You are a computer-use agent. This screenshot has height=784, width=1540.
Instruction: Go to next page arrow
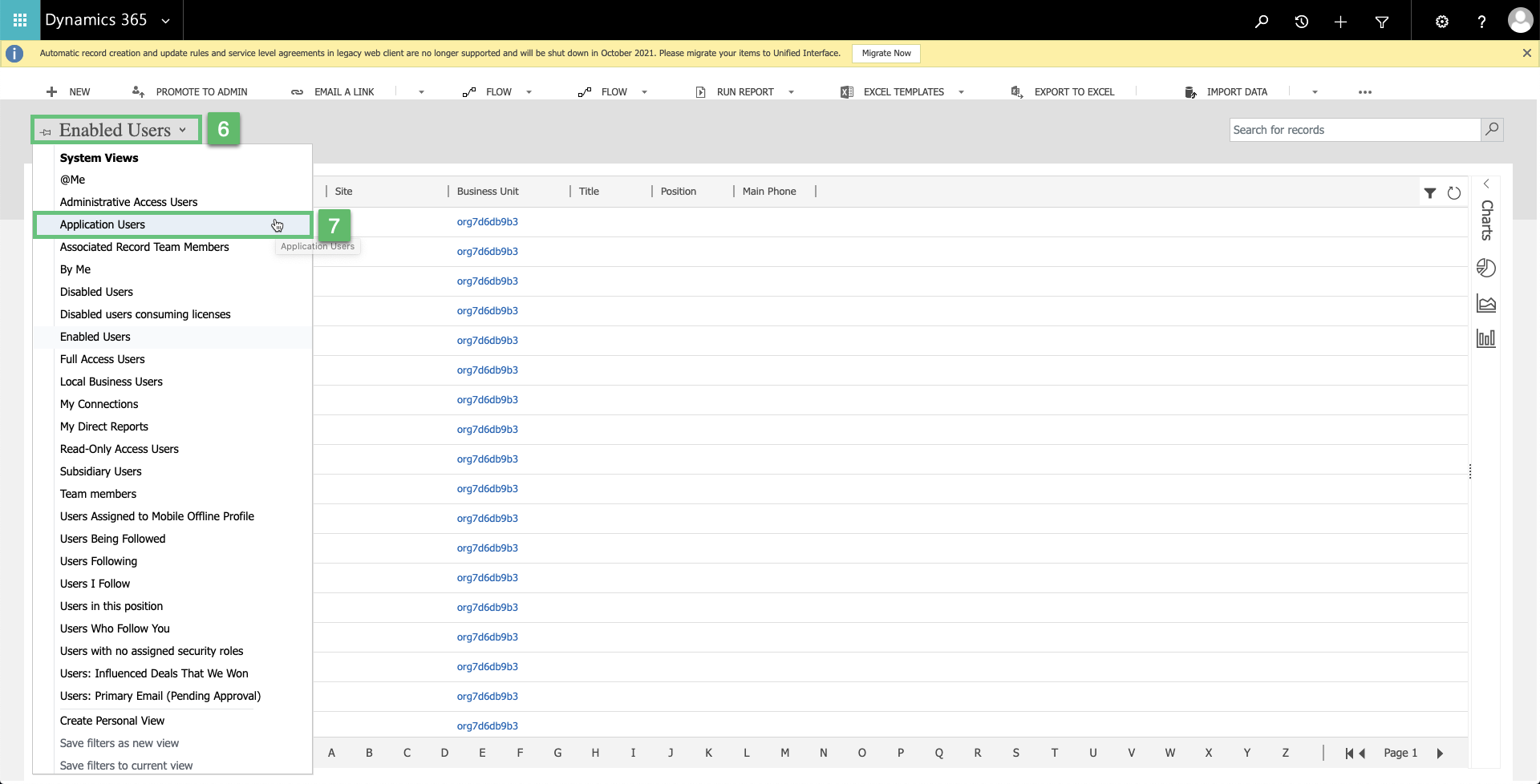point(1441,753)
